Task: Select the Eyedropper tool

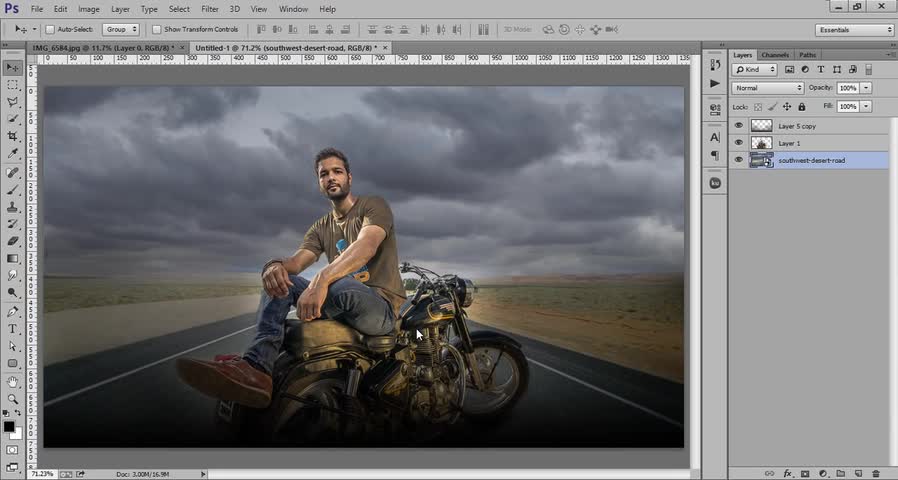Action: 12,154
